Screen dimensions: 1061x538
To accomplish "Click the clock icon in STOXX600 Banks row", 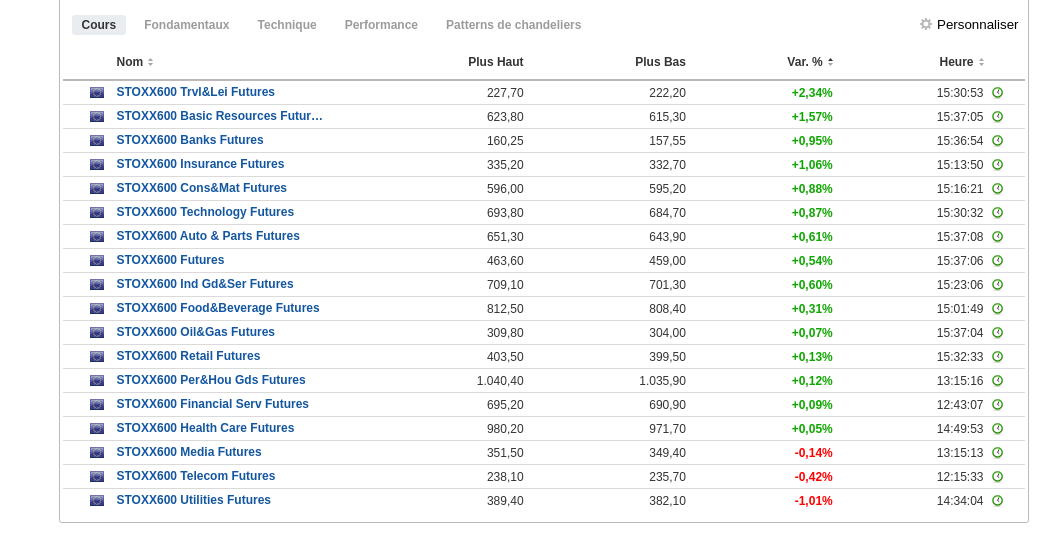I will (997, 141).
